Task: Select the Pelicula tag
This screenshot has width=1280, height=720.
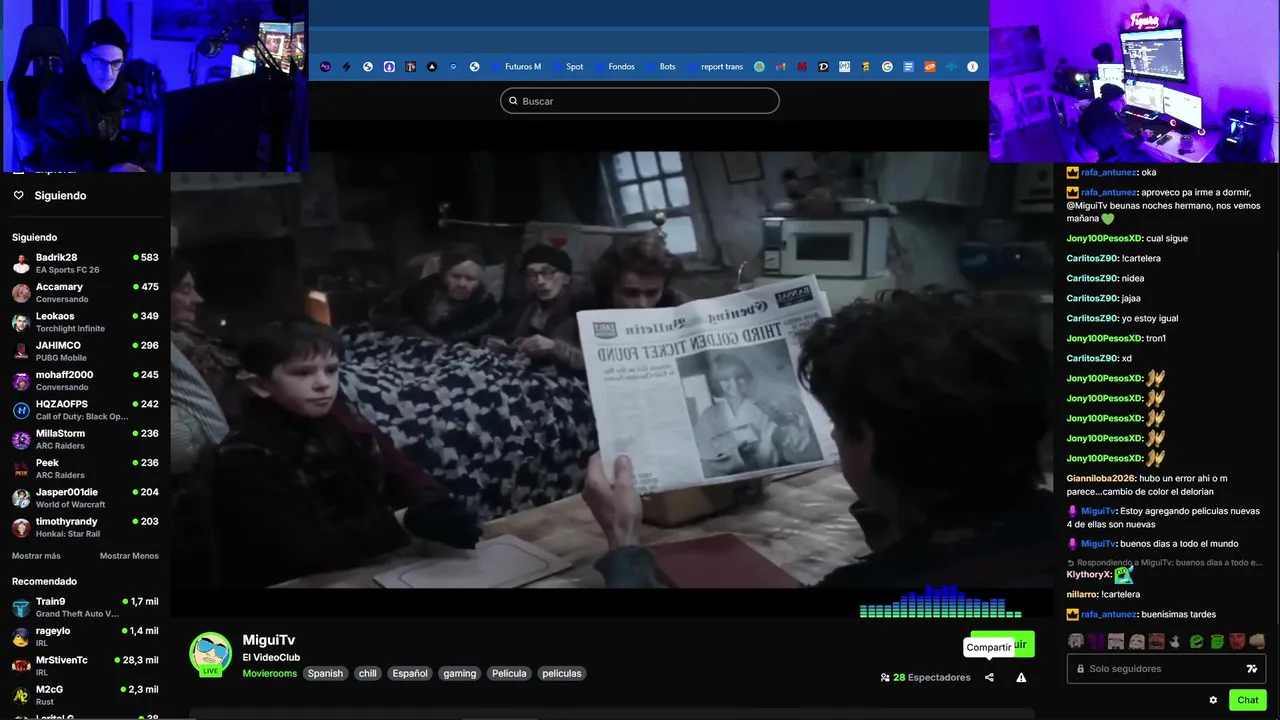Action: pos(509,673)
